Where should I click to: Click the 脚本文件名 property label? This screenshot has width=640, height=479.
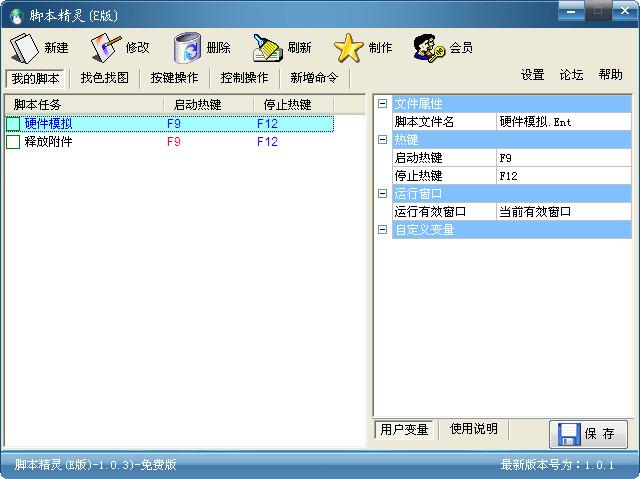tap(424, 122)
